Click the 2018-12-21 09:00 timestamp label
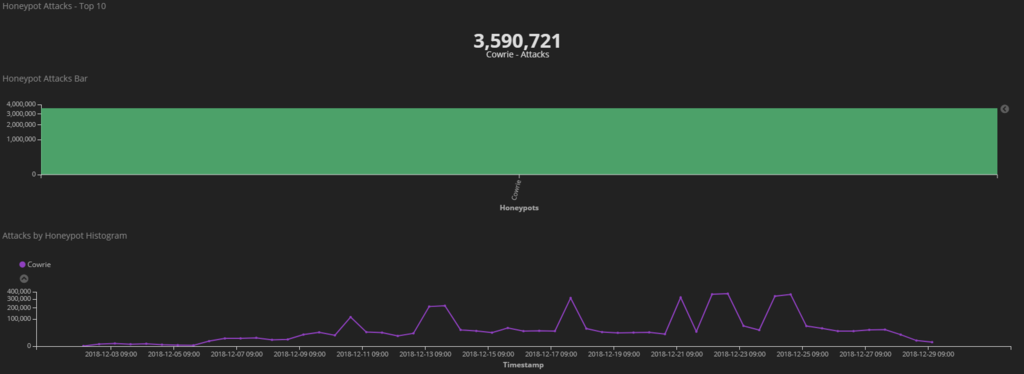 pyautogui.click(x=677, y=354)
